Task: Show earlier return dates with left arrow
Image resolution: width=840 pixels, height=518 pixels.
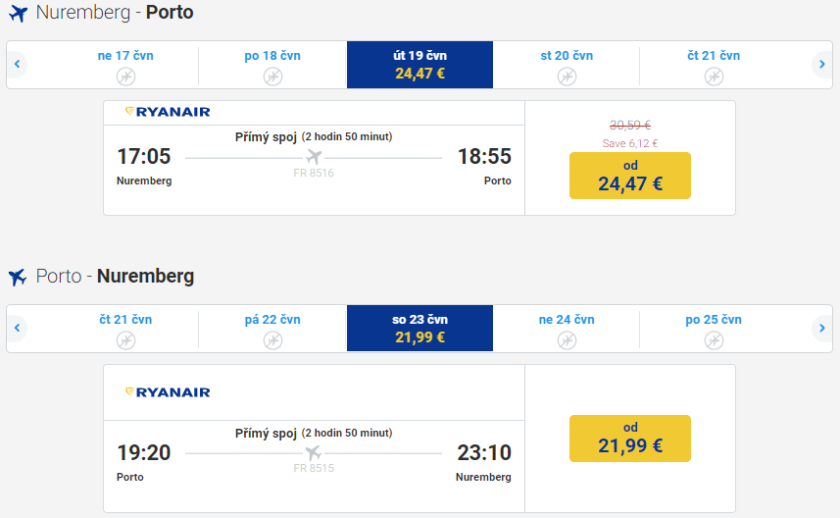Action: (x=17, y=328)
